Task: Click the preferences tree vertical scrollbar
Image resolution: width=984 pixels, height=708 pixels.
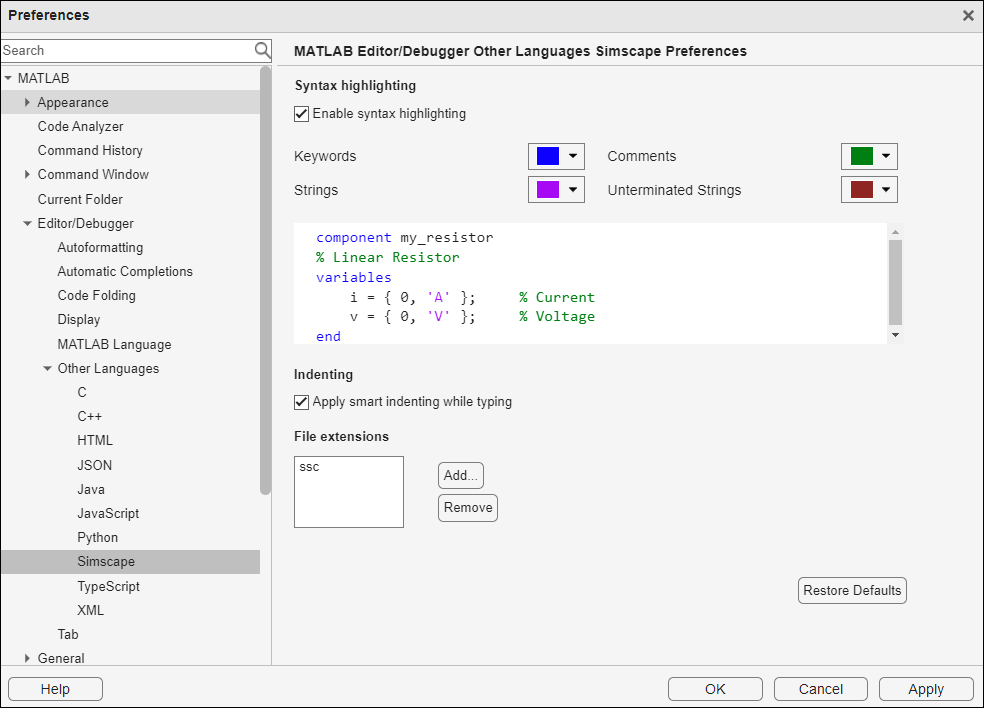Action: click(265, 281)
